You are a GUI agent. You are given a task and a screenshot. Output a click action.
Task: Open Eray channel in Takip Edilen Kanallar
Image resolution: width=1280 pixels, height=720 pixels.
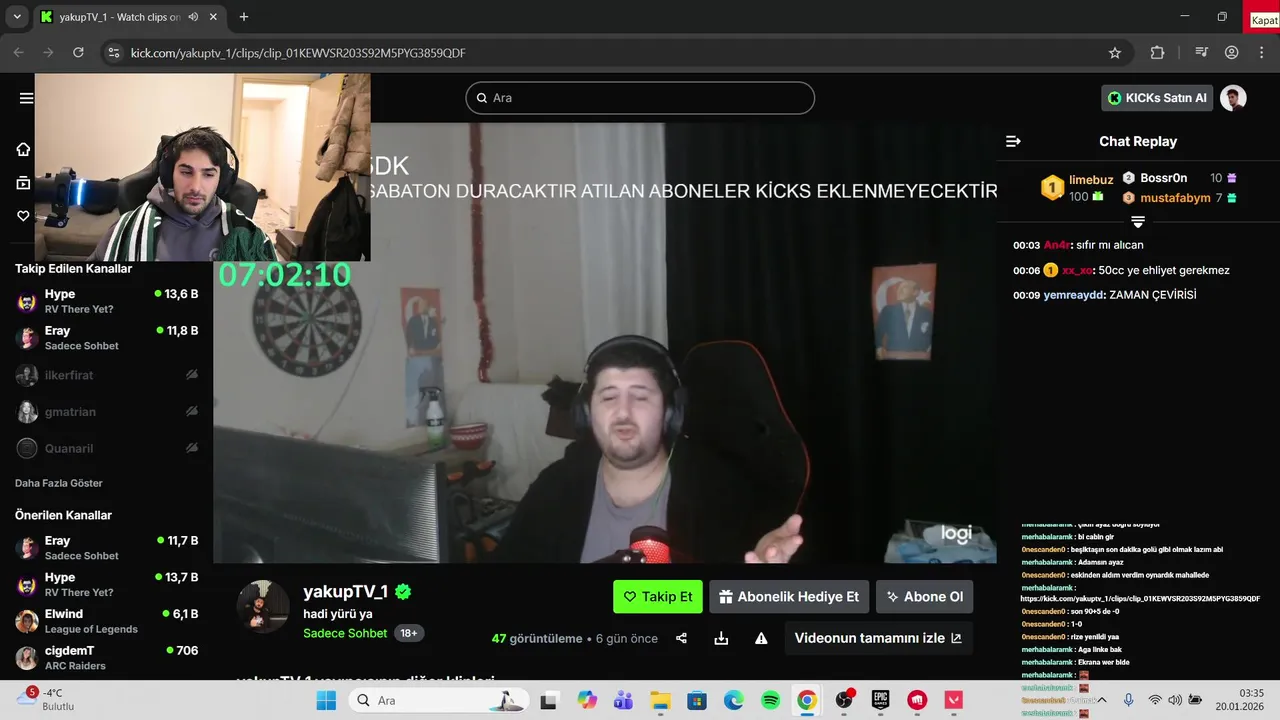click(106, 338)
